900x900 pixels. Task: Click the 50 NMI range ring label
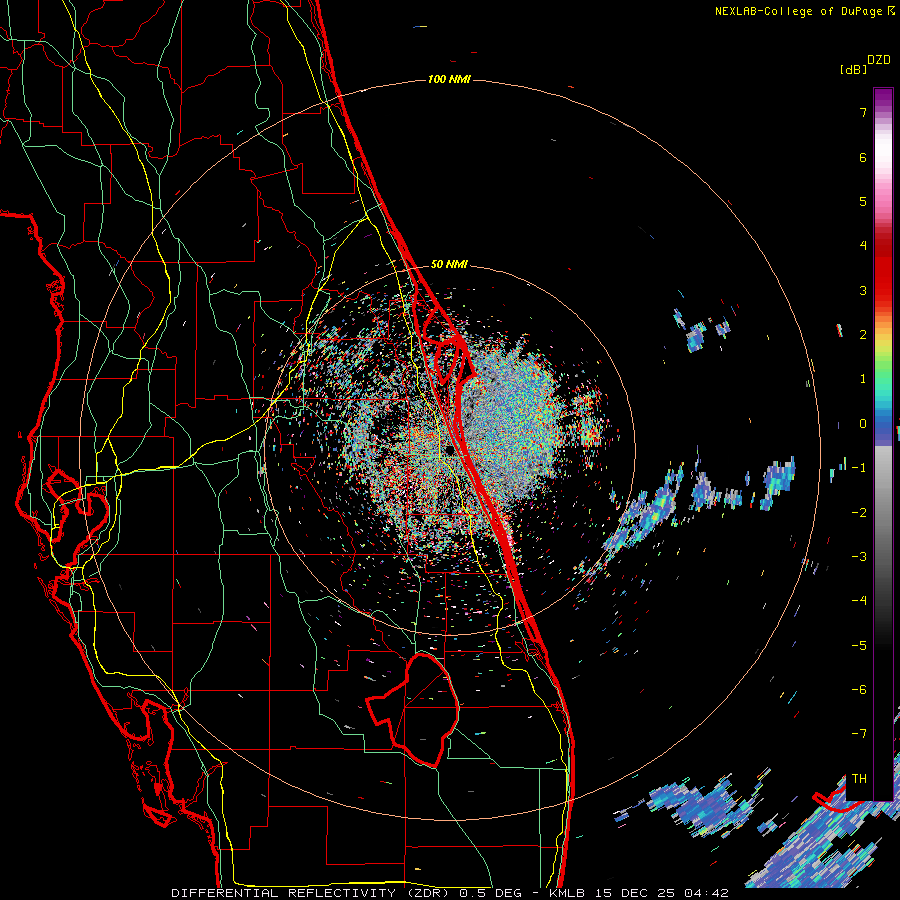449,264
